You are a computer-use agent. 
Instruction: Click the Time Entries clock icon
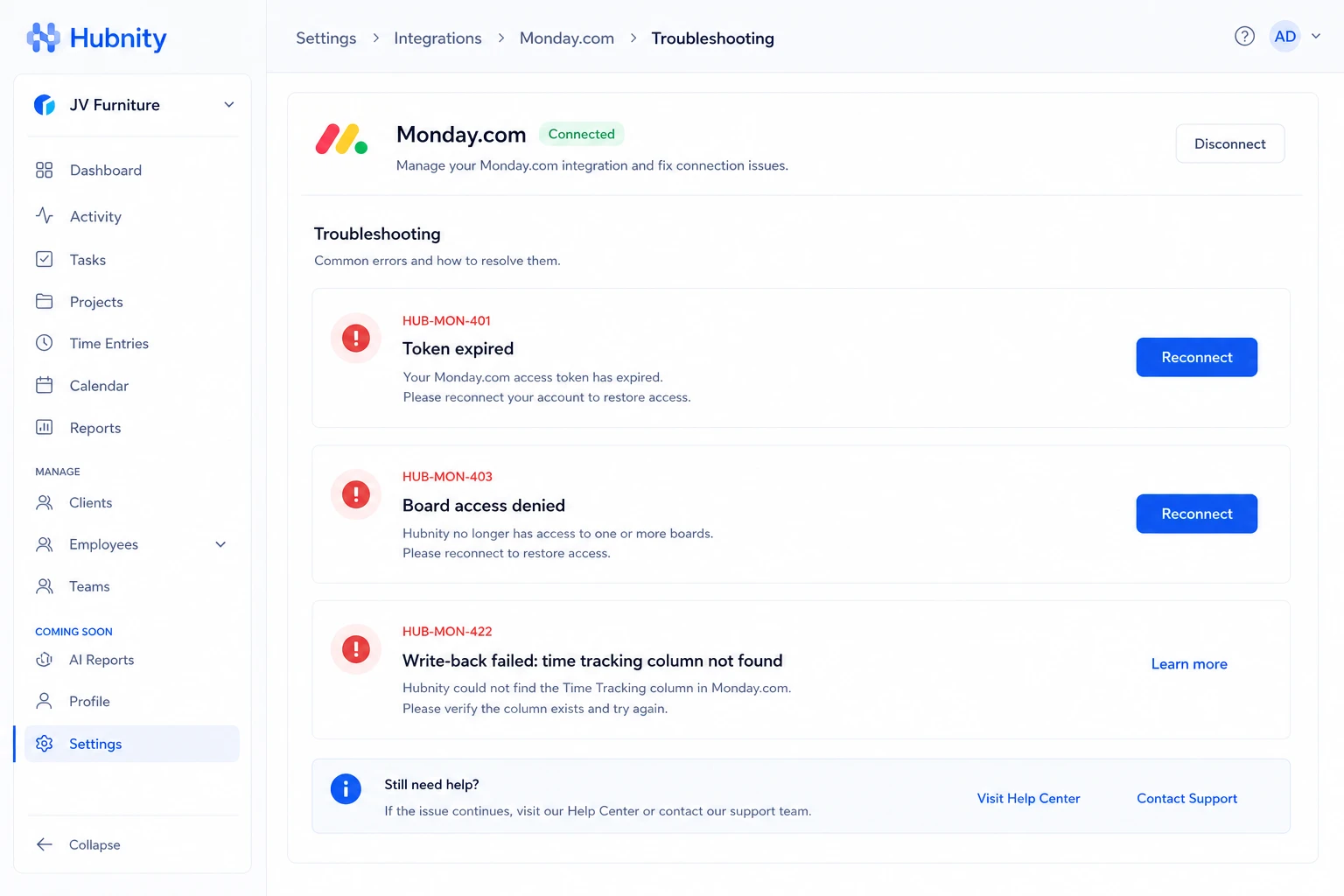click(x=45, y=343)
